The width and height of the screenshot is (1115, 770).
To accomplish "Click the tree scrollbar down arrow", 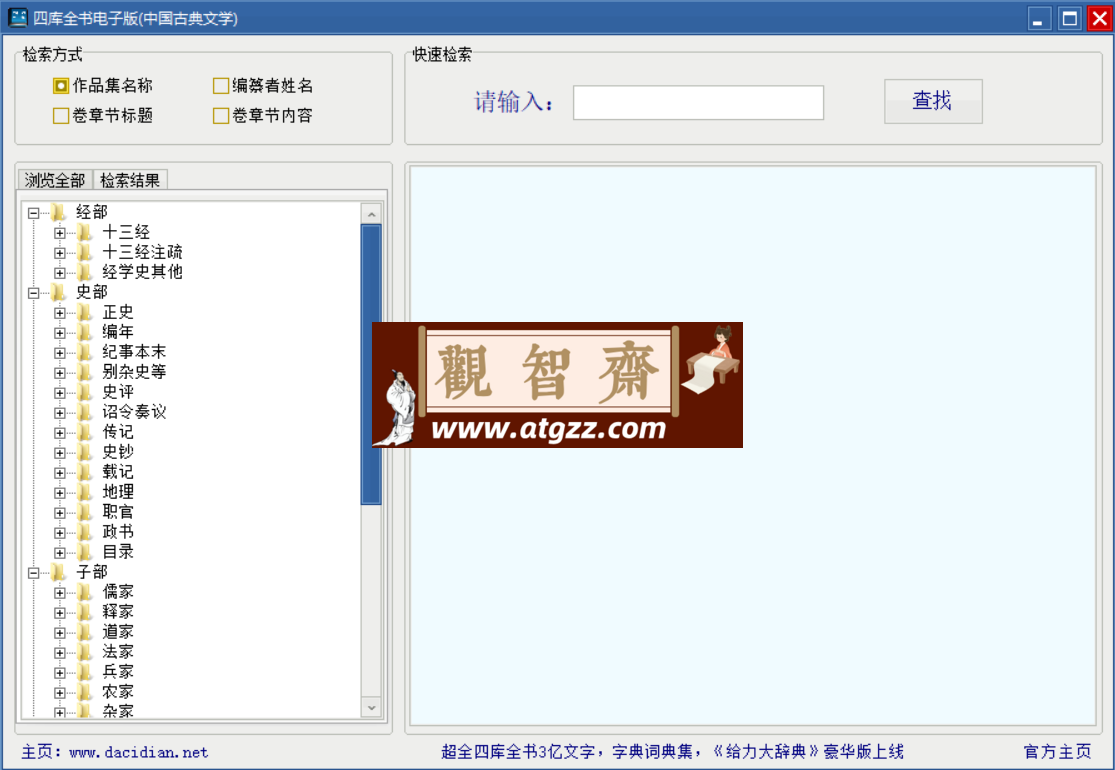I will (371, 708).
